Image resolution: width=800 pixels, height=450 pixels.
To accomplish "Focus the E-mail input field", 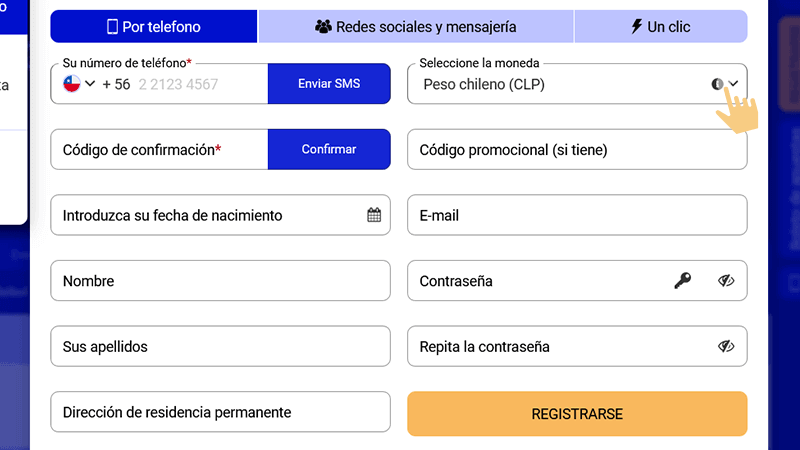I will click(x=577, y=215).
